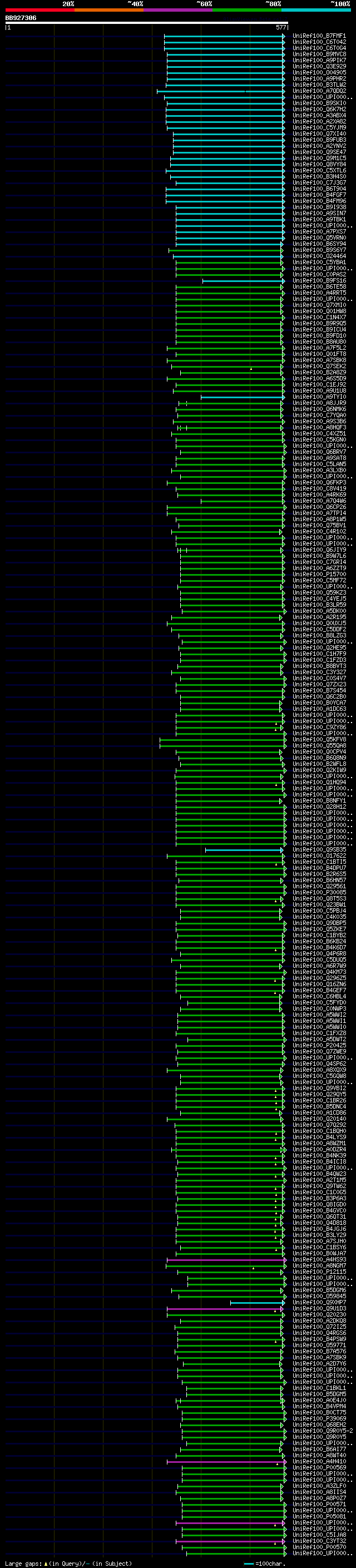Click the UniRef100_O59845 label
This screenshot has height=1568, width=356.
pos(319,1297)
